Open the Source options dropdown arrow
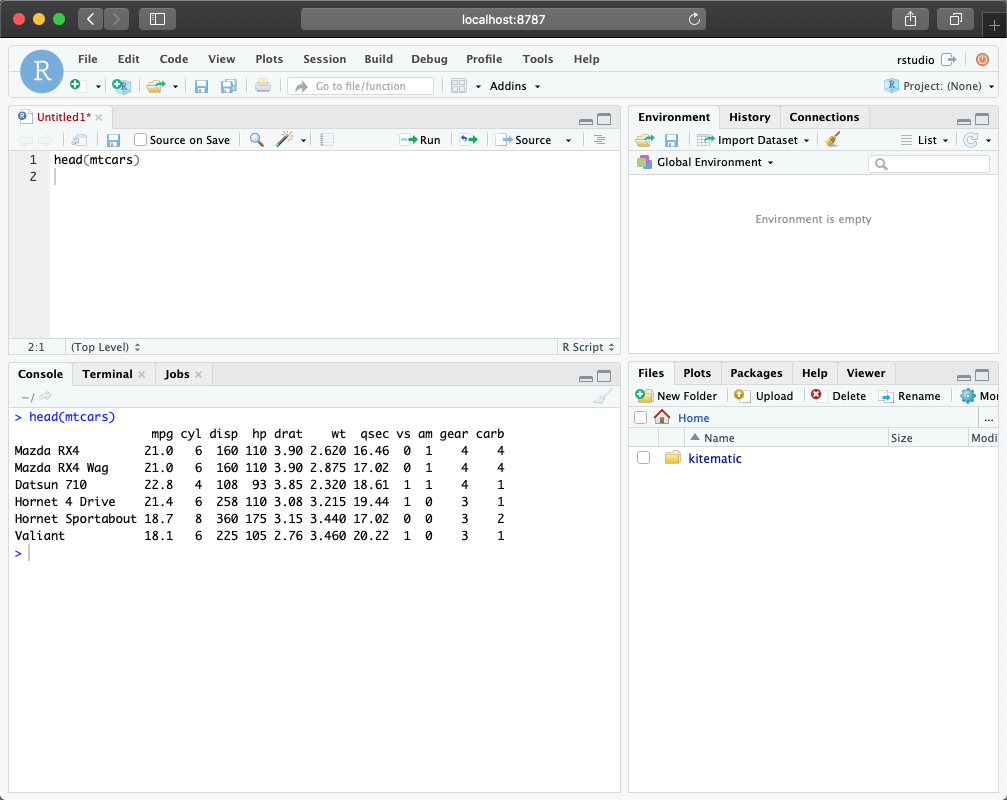Screen dimensions: 1007x800 tap(568, 140)
